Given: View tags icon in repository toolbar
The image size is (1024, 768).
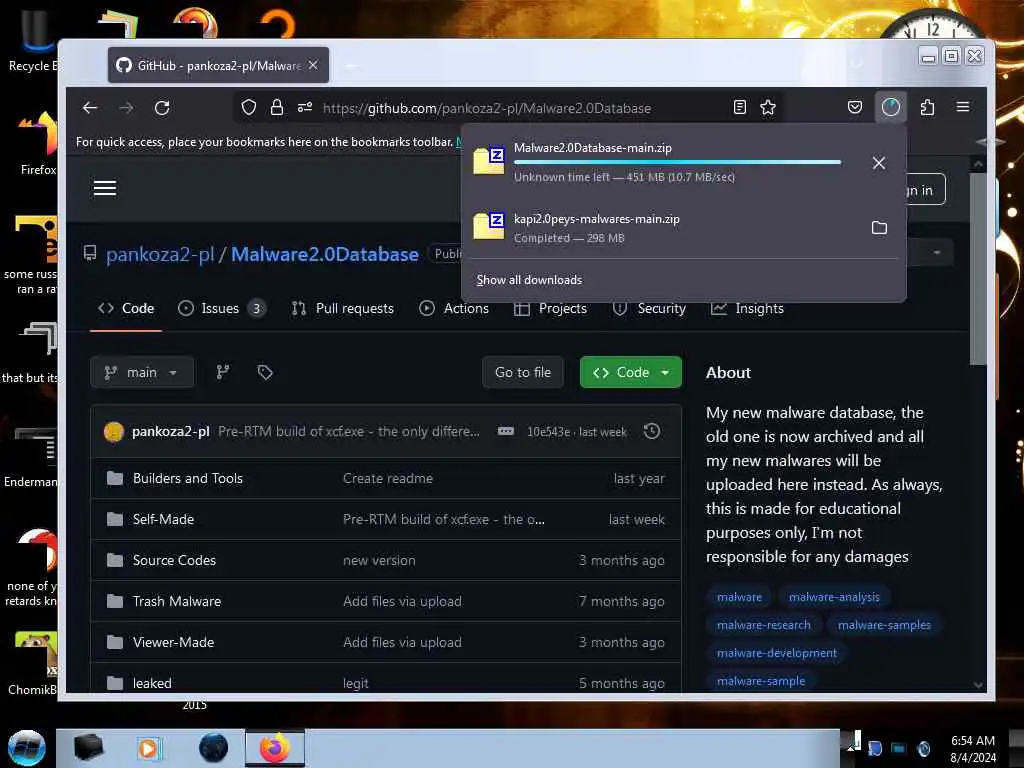Looking at the screenshot, I should click(264, 372).
